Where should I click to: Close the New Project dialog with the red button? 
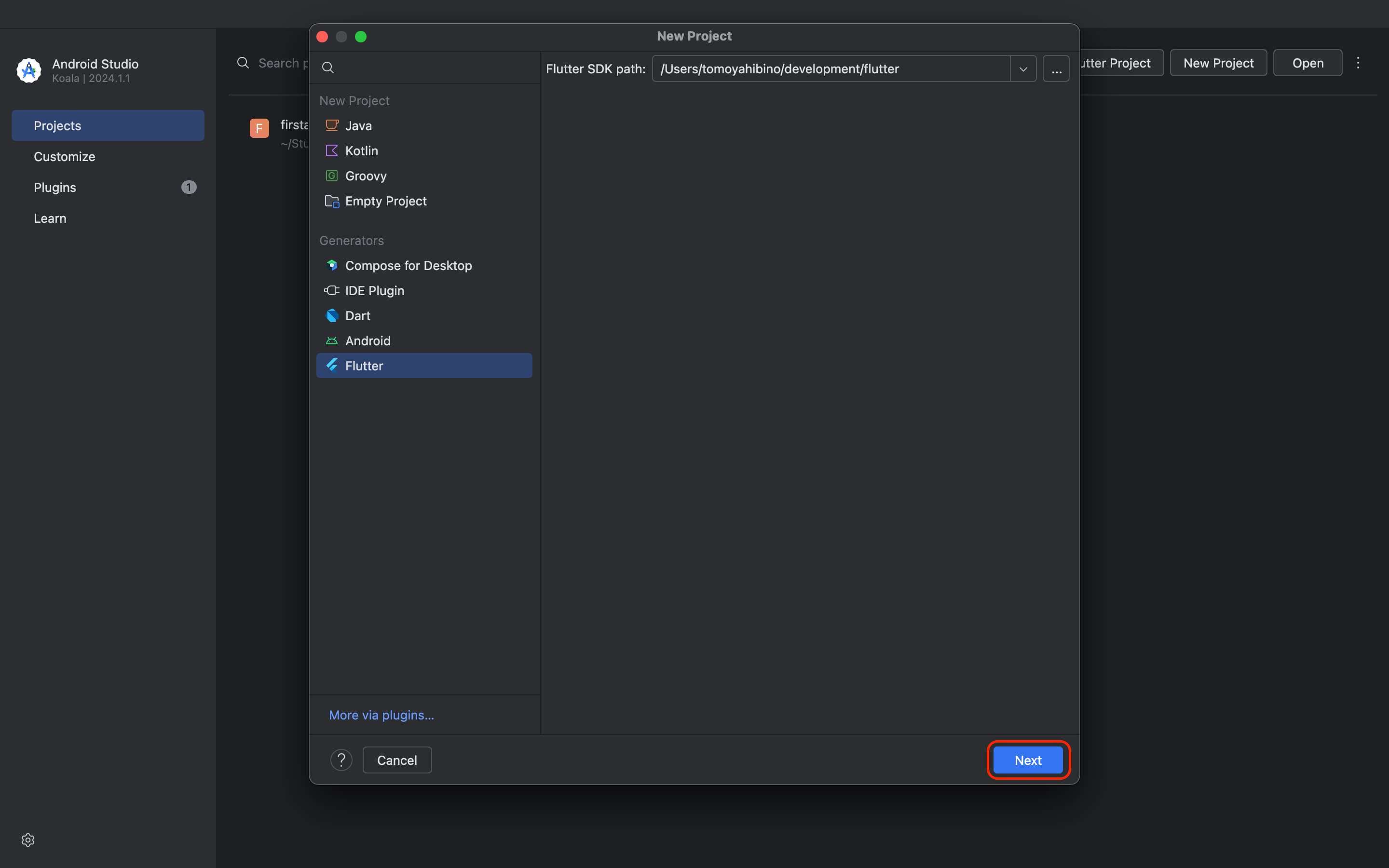(x=323, y=37)
